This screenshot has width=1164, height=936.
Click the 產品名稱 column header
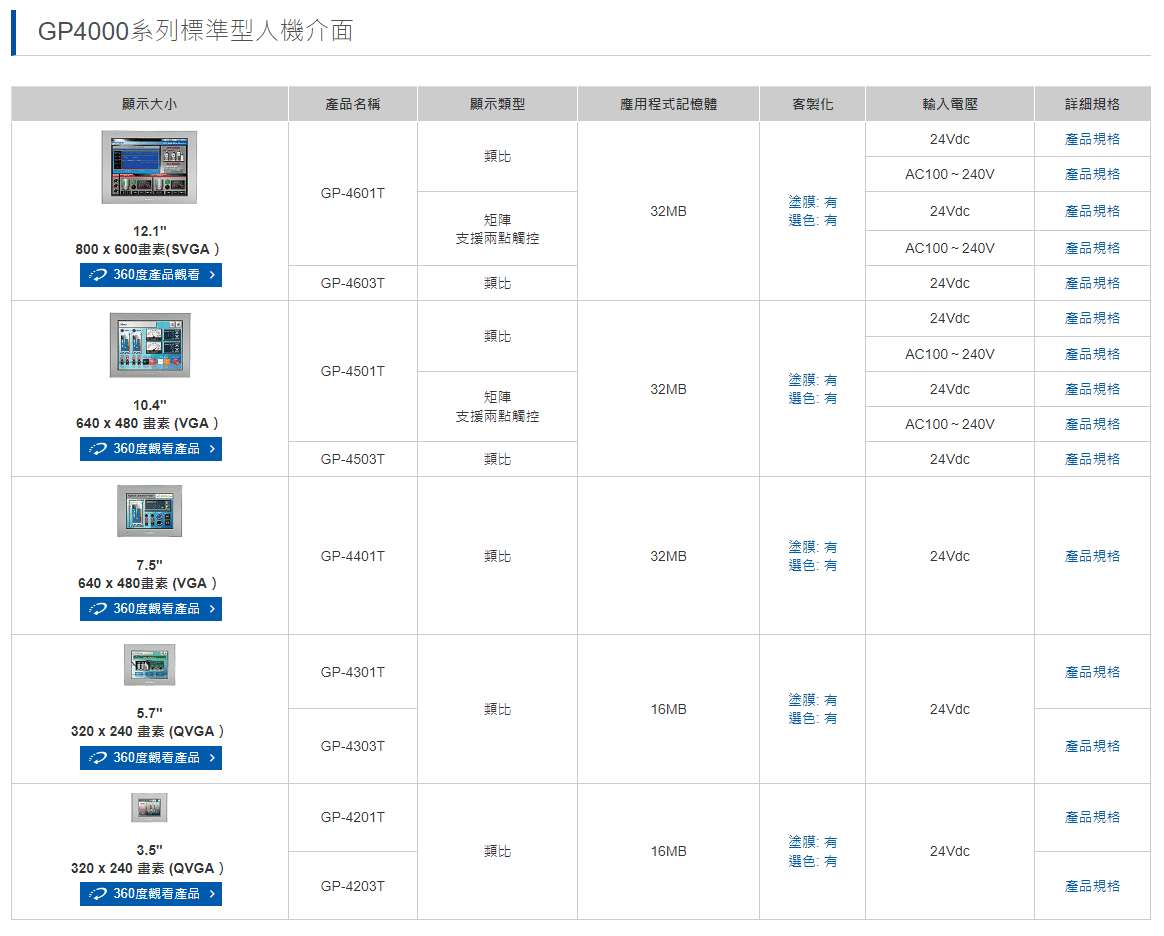(353, 104)
